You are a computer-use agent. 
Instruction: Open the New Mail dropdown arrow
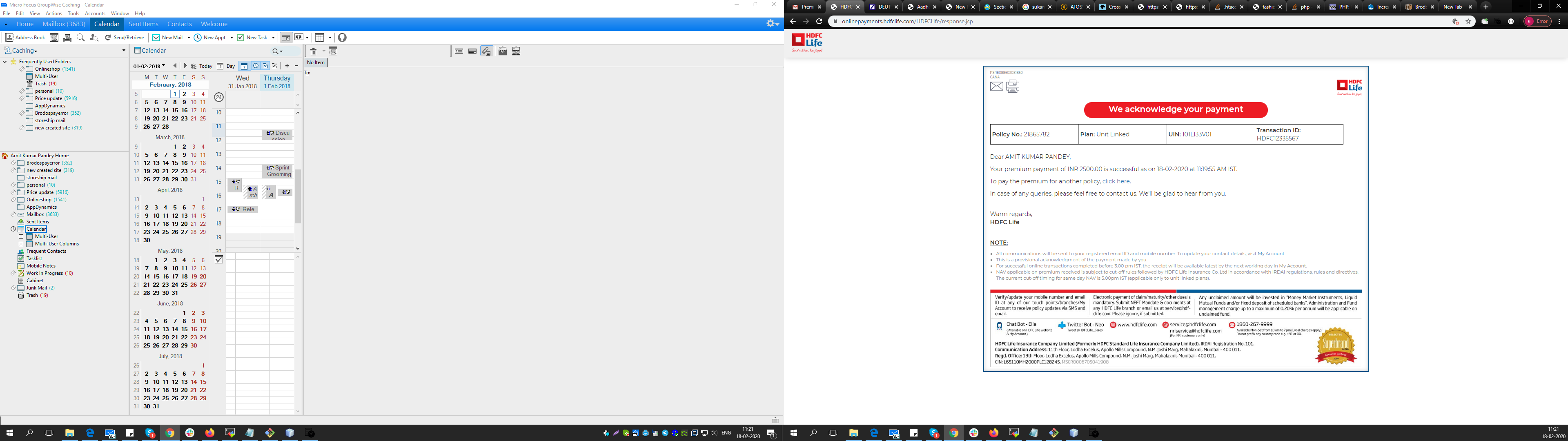(188, 38)
